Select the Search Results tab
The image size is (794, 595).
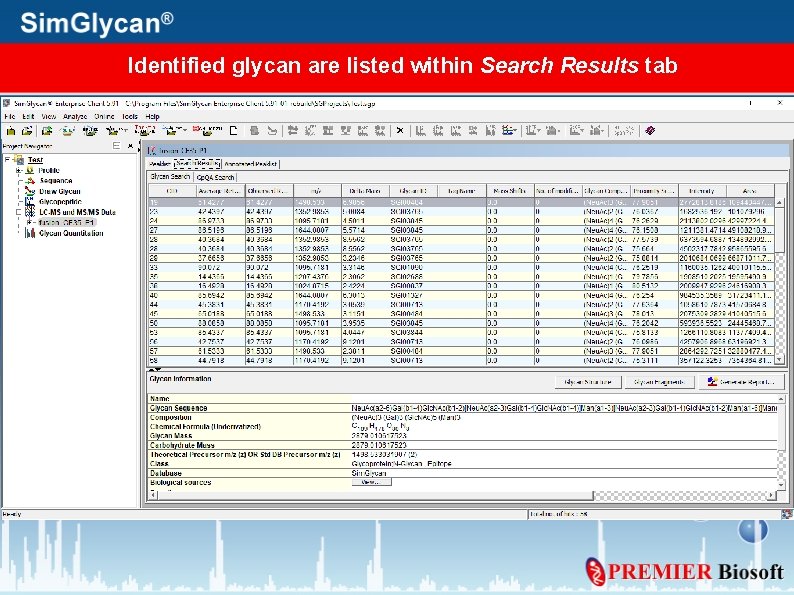[x=197, y=164]
